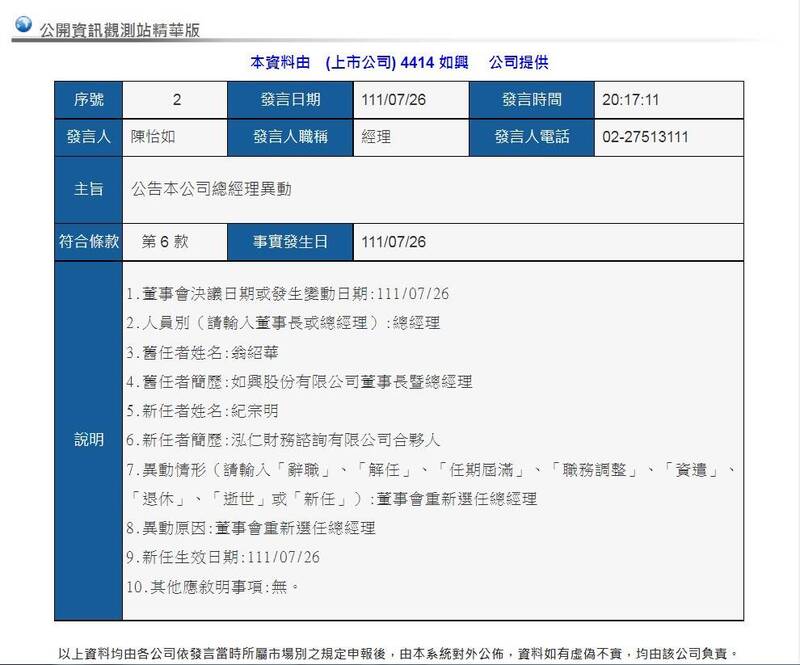Click the 發言時間 header cell
Screen dimensions: 800x665
click(x=532, y=100)
